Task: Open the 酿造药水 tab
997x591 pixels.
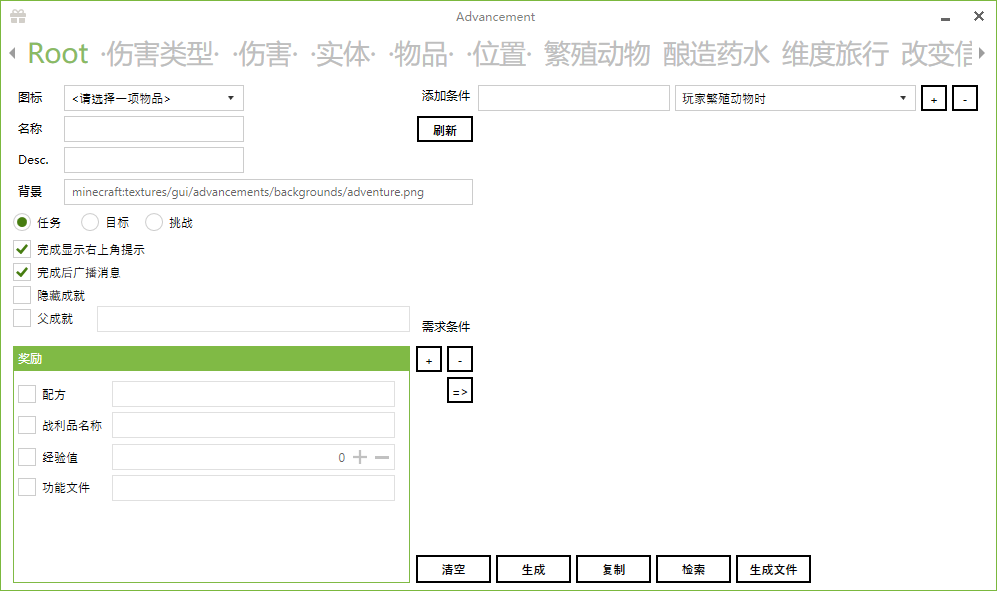Action: click(x=716, y=54)
